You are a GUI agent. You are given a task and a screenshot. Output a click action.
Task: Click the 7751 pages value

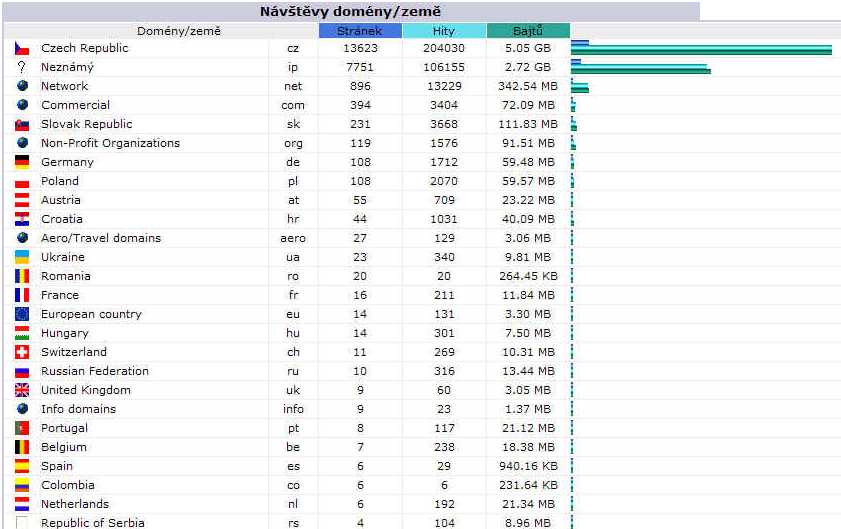360,67
